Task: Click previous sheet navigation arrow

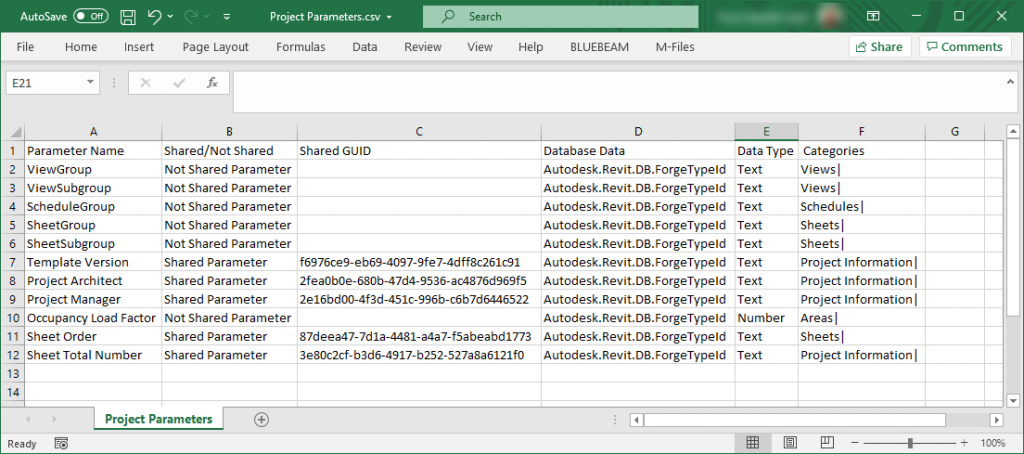Action: point(28,419)
